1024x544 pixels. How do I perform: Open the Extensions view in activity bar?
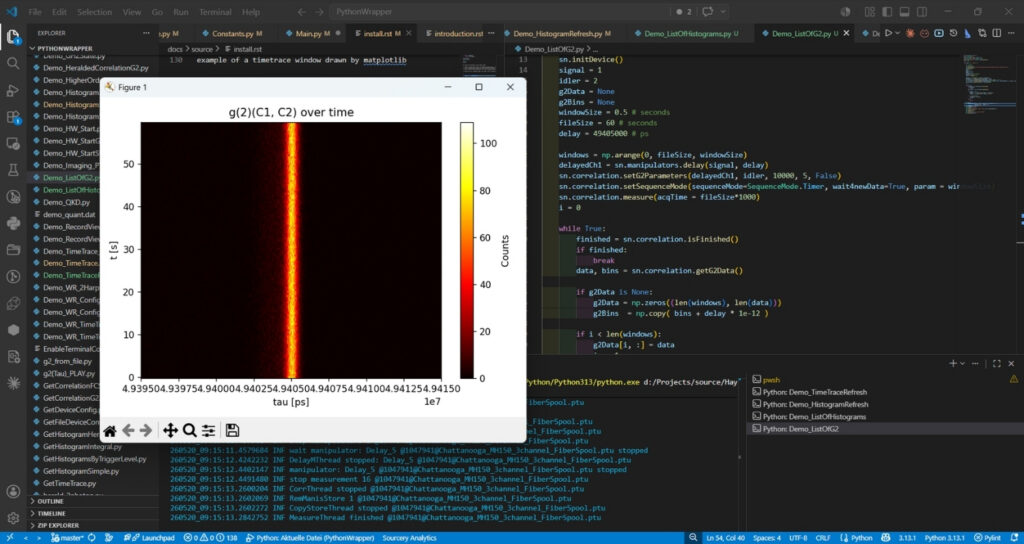(x=12, y=117)
